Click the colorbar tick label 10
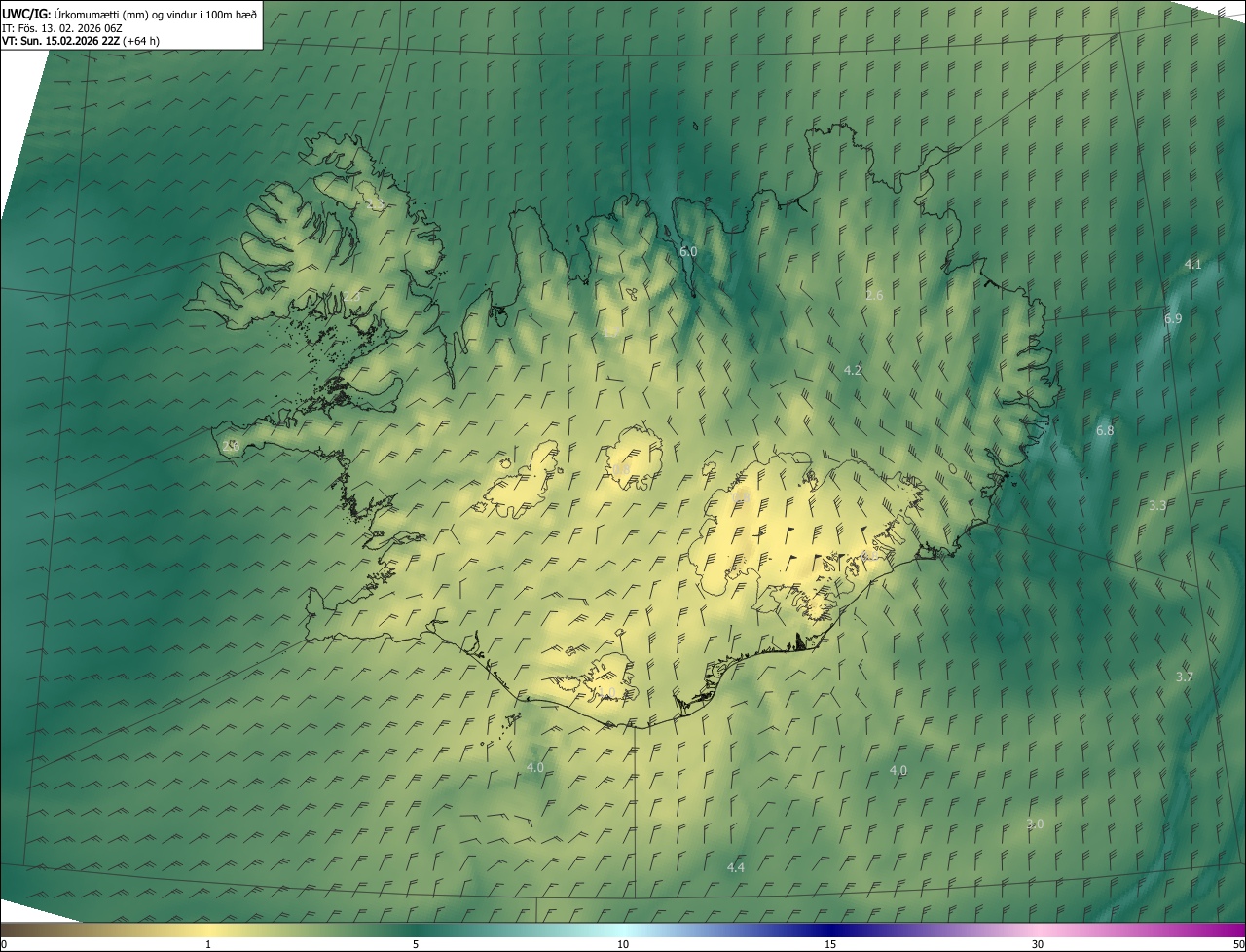Viewport: 1246px width, 952px height. [623, 944]
